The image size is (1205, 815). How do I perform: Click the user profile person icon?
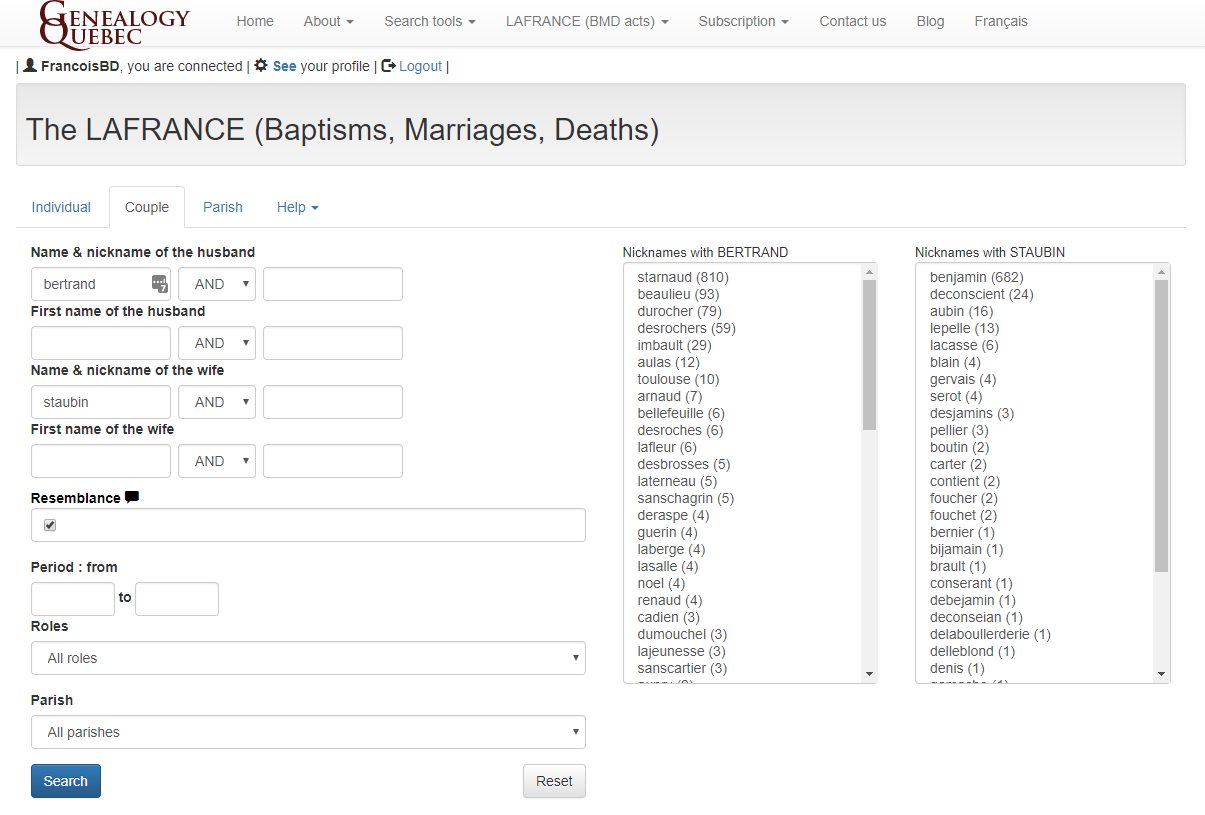[x=30, y=65]
